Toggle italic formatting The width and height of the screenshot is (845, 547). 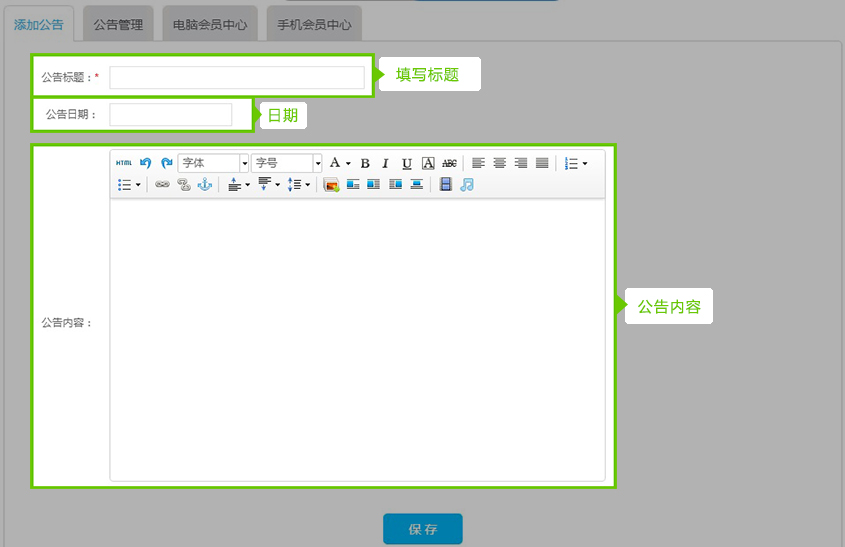point(385,163)
